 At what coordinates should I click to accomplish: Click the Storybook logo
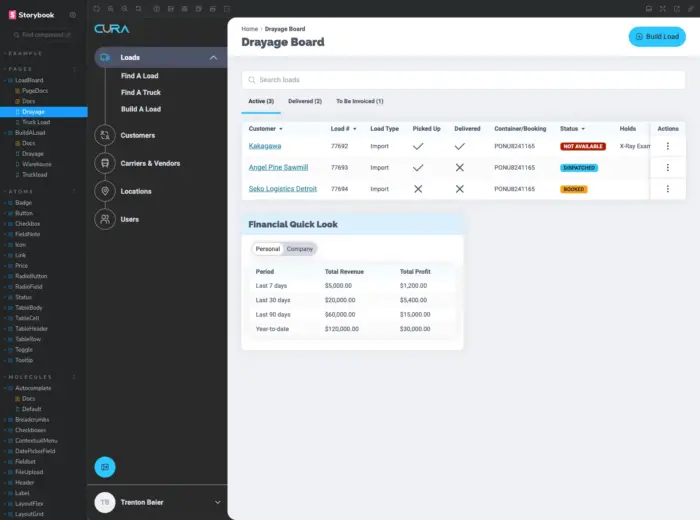pos(31,15)
